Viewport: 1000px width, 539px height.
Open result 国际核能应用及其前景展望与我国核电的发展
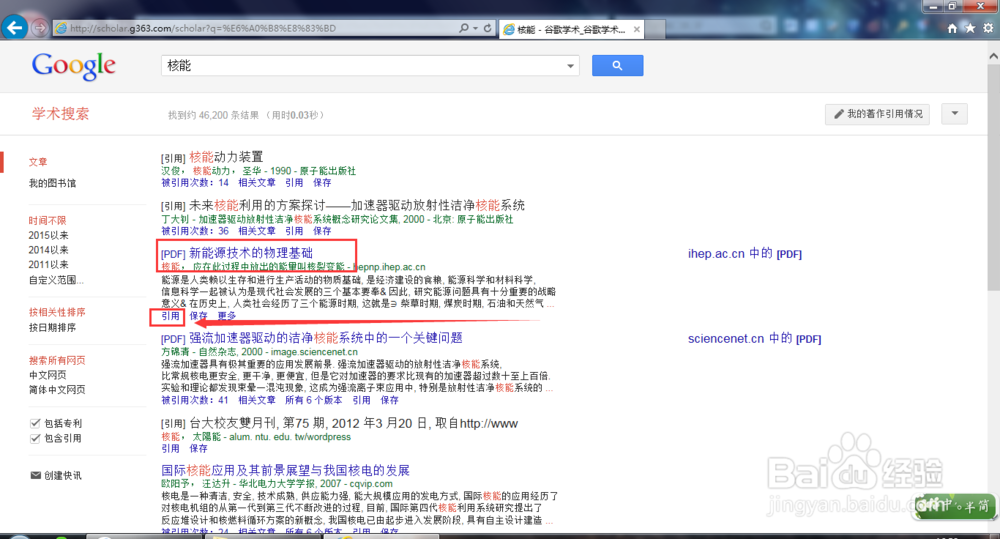tap(285, 471)
